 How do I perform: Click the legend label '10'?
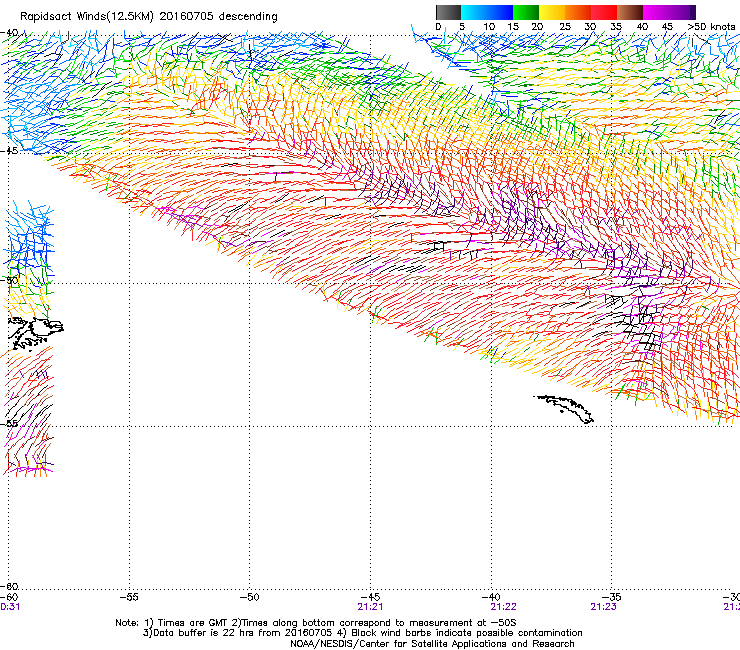[489, 26]
